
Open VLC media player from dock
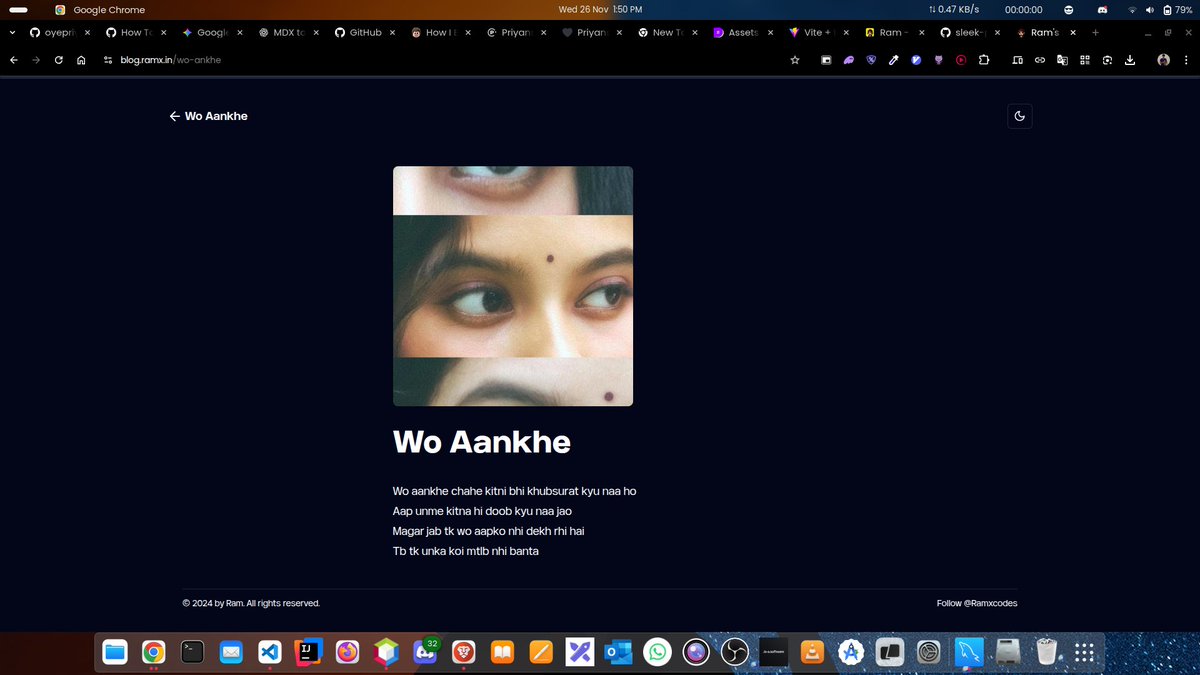click(x=813, y=653)
